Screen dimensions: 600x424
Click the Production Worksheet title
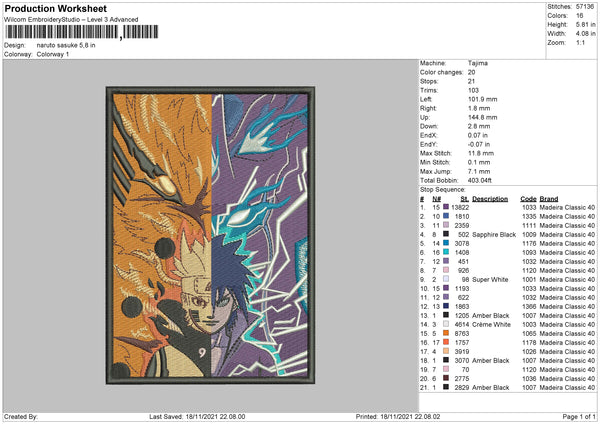(x=55, y=8)
